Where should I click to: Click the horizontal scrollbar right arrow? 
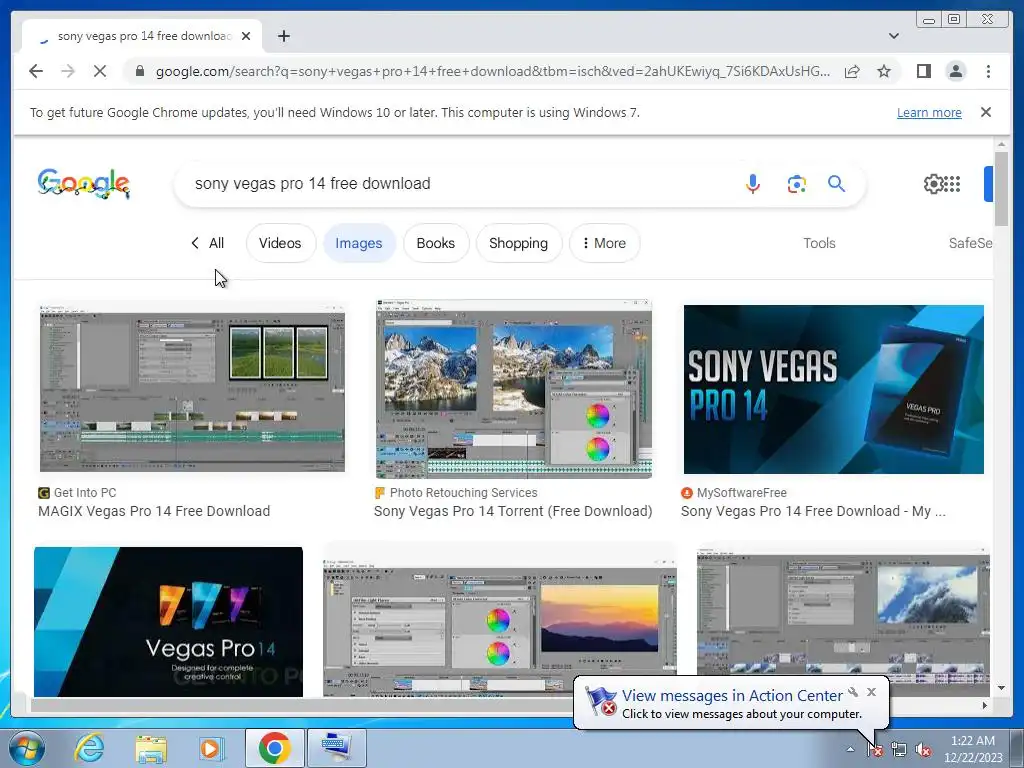click(x=985, y=705)
